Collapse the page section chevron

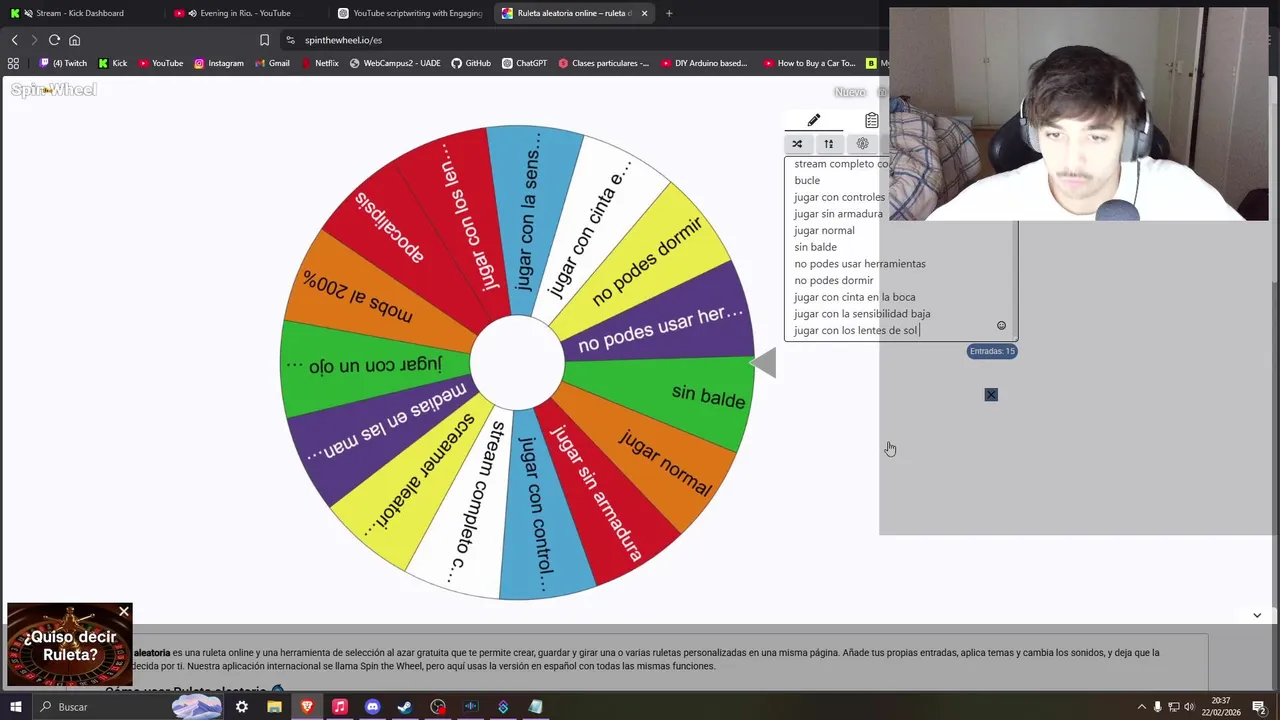(1257, 615)
